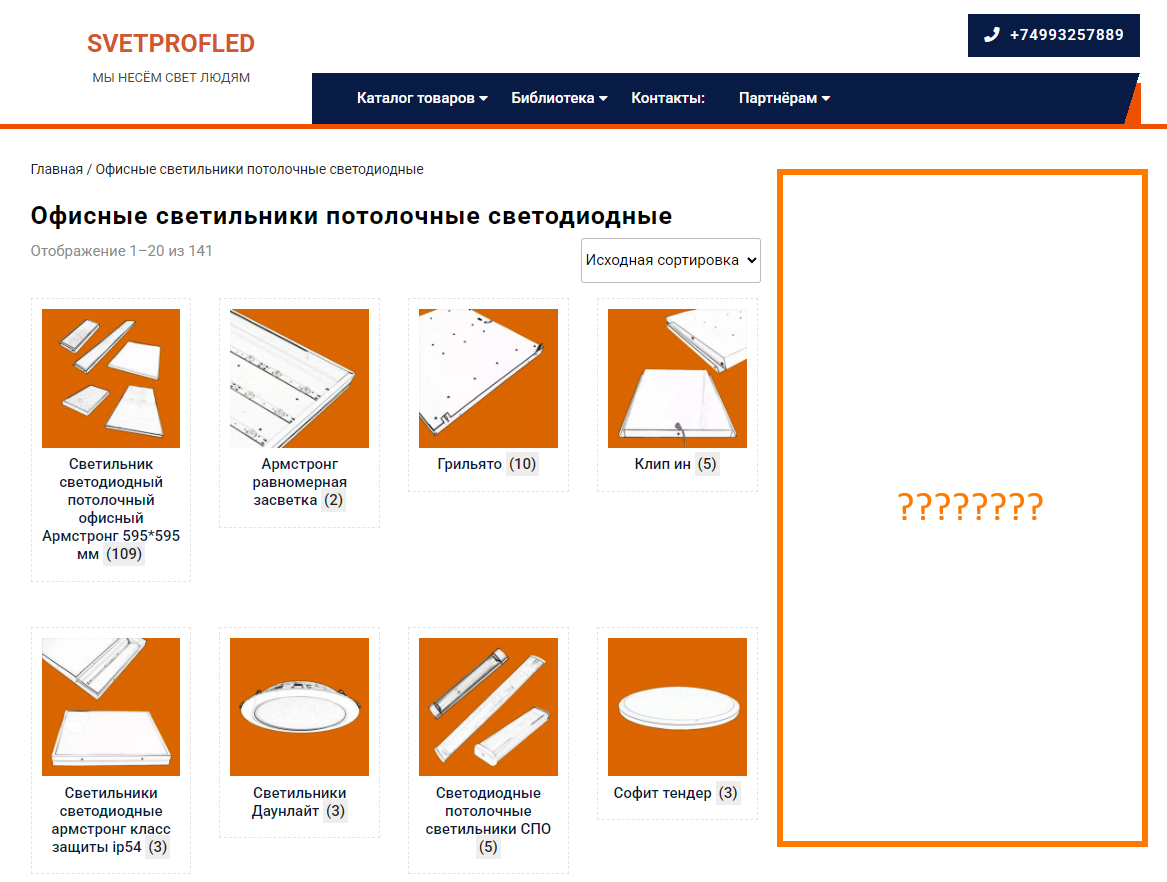Call the +74993257889 phone button
The image size is (1167, 882).
pyautogui.click(x=1053, y=35)
